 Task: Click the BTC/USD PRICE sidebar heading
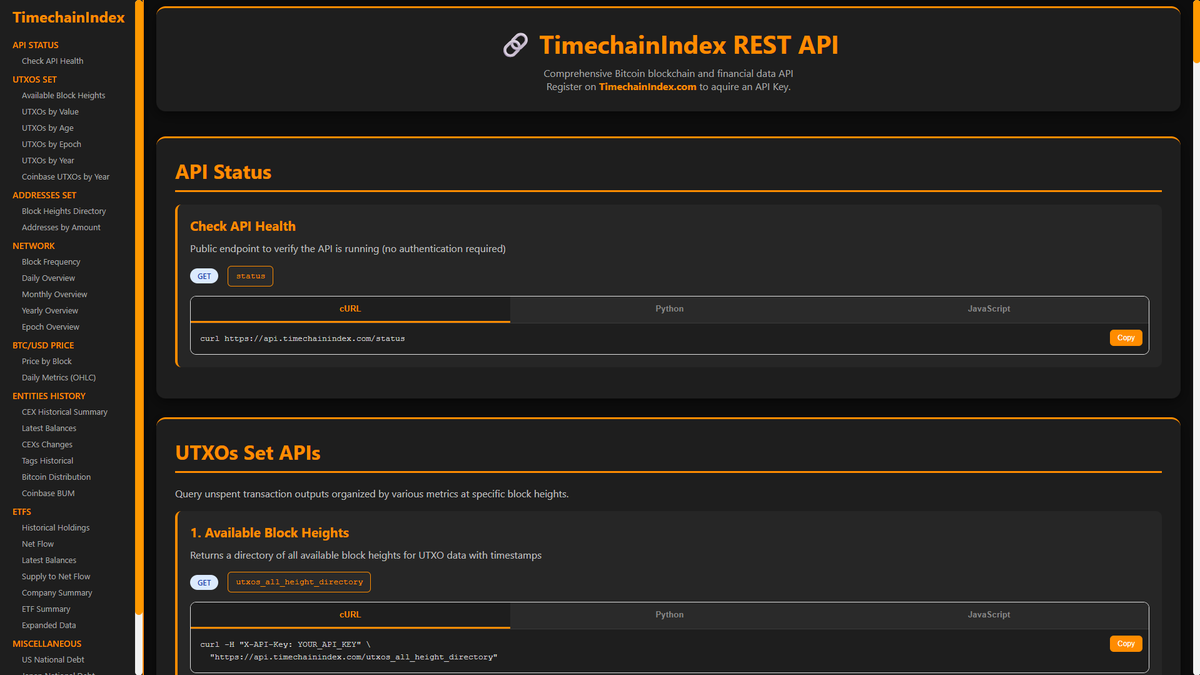(x=43, y=345)
